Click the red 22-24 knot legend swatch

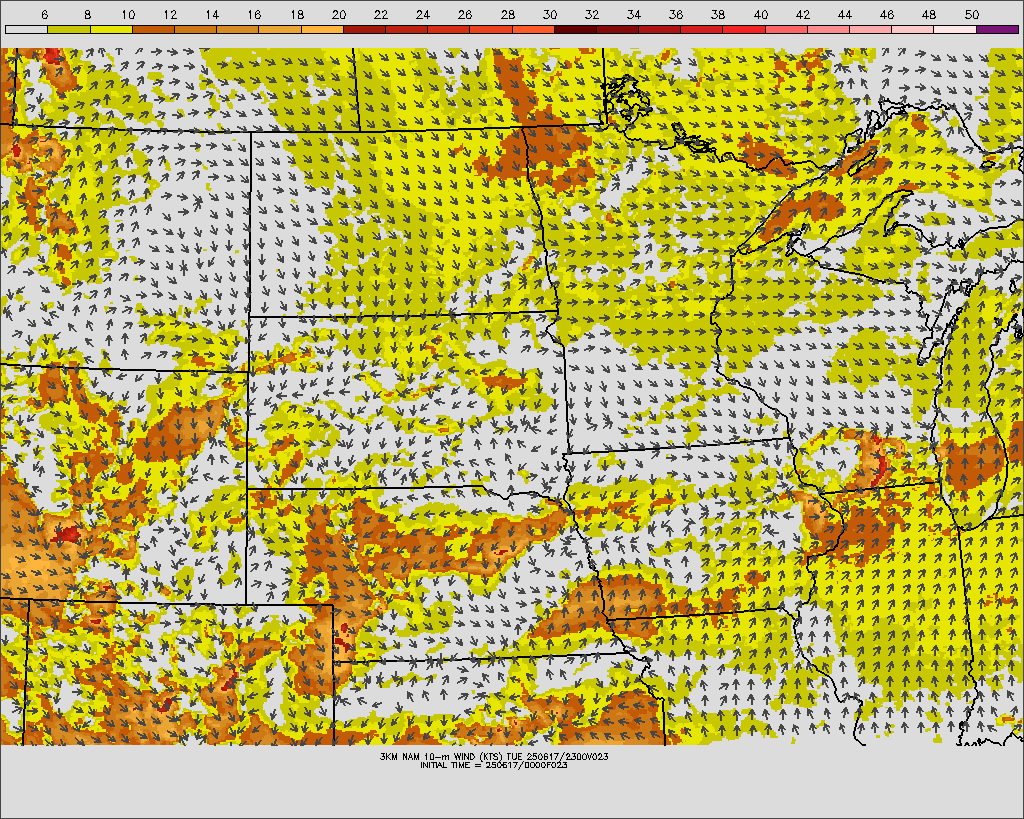(407, 29)
